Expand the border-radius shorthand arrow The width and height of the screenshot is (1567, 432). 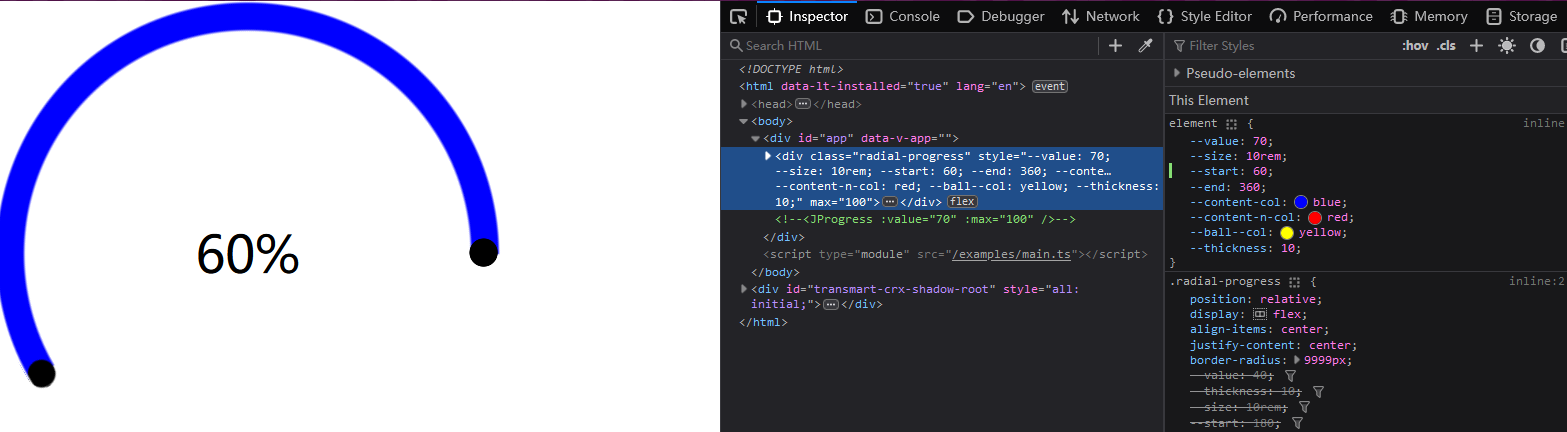1297,360
